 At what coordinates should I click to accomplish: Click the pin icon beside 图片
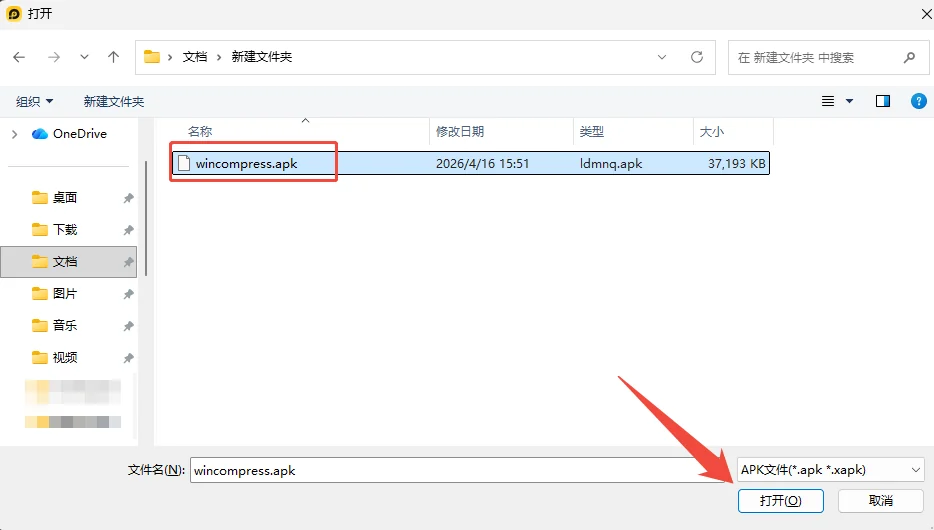(x=128, y=294)
